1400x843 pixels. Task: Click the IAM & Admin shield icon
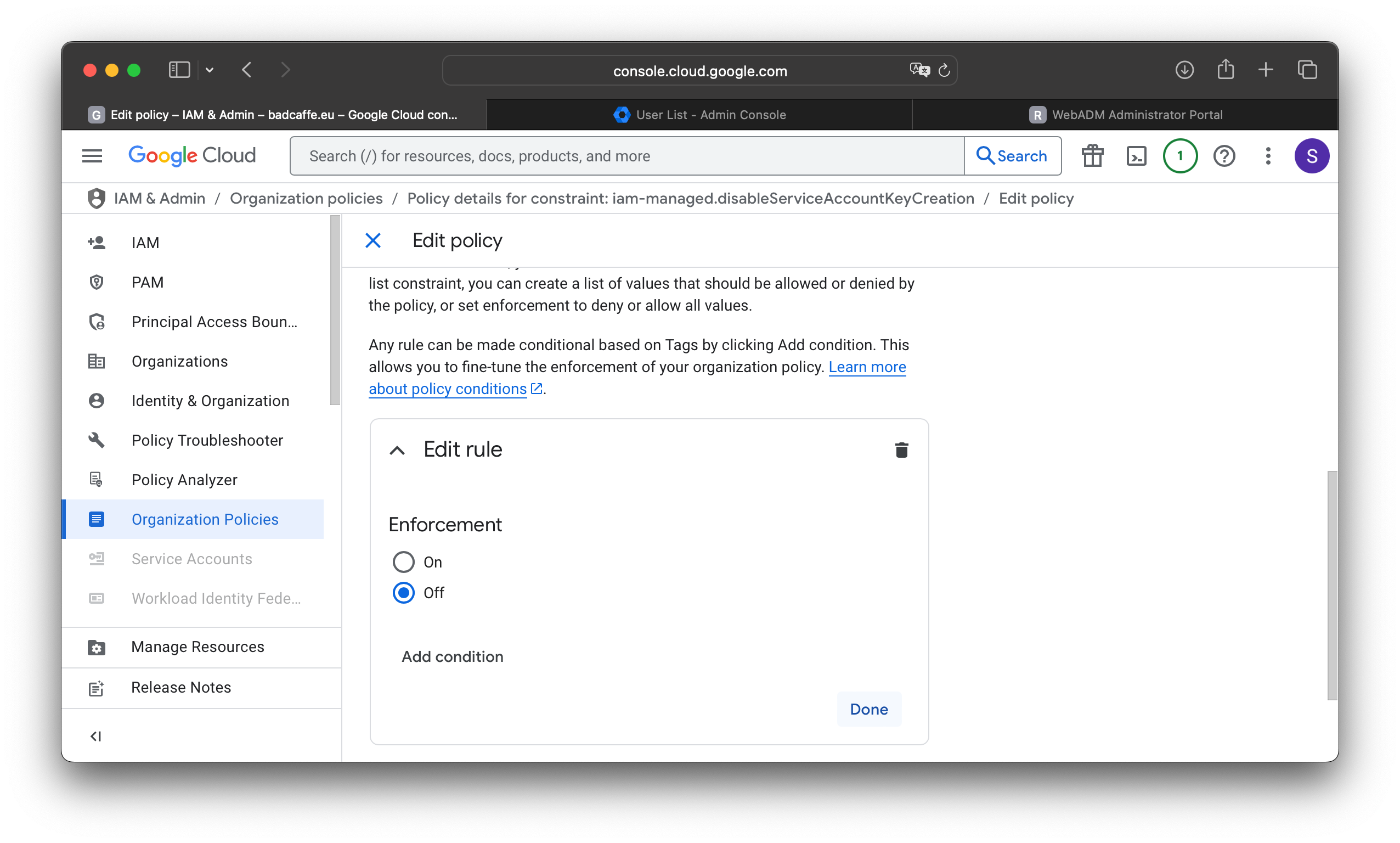click(x=96, y=198)
